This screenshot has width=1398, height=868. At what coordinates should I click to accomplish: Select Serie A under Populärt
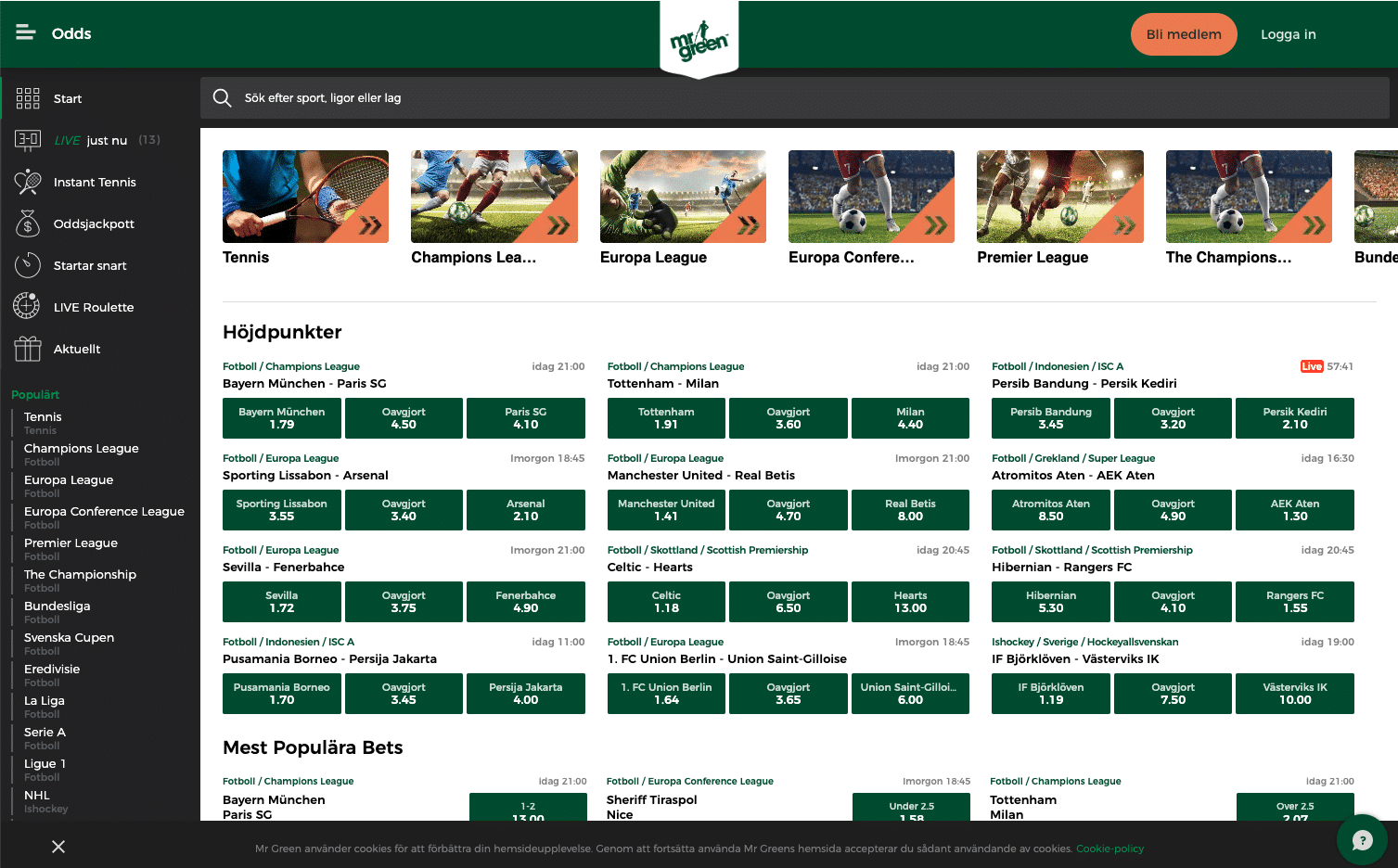[45, 733]
